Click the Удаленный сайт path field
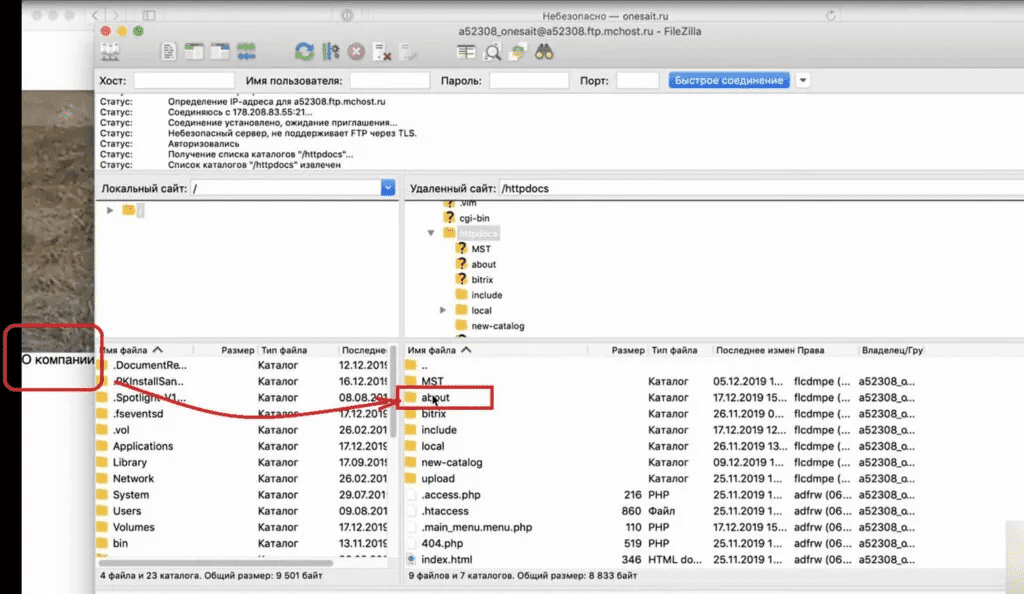 tap(761, 188)
